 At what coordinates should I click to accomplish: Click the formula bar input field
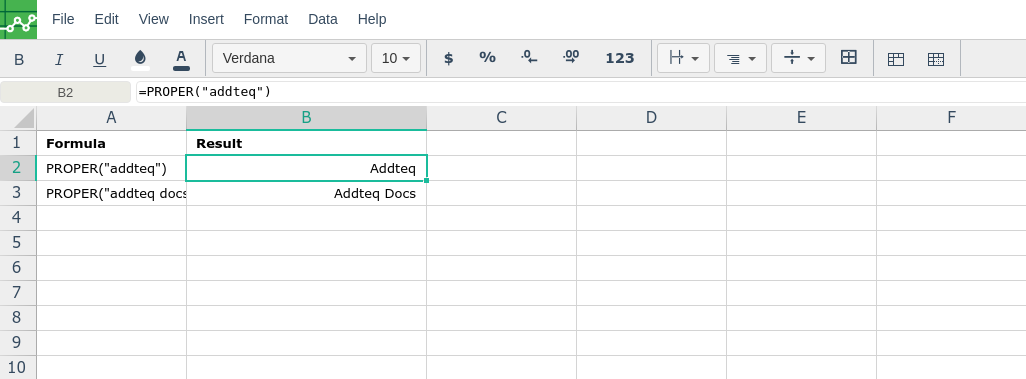pyautogui.click(x=580, y=92)
